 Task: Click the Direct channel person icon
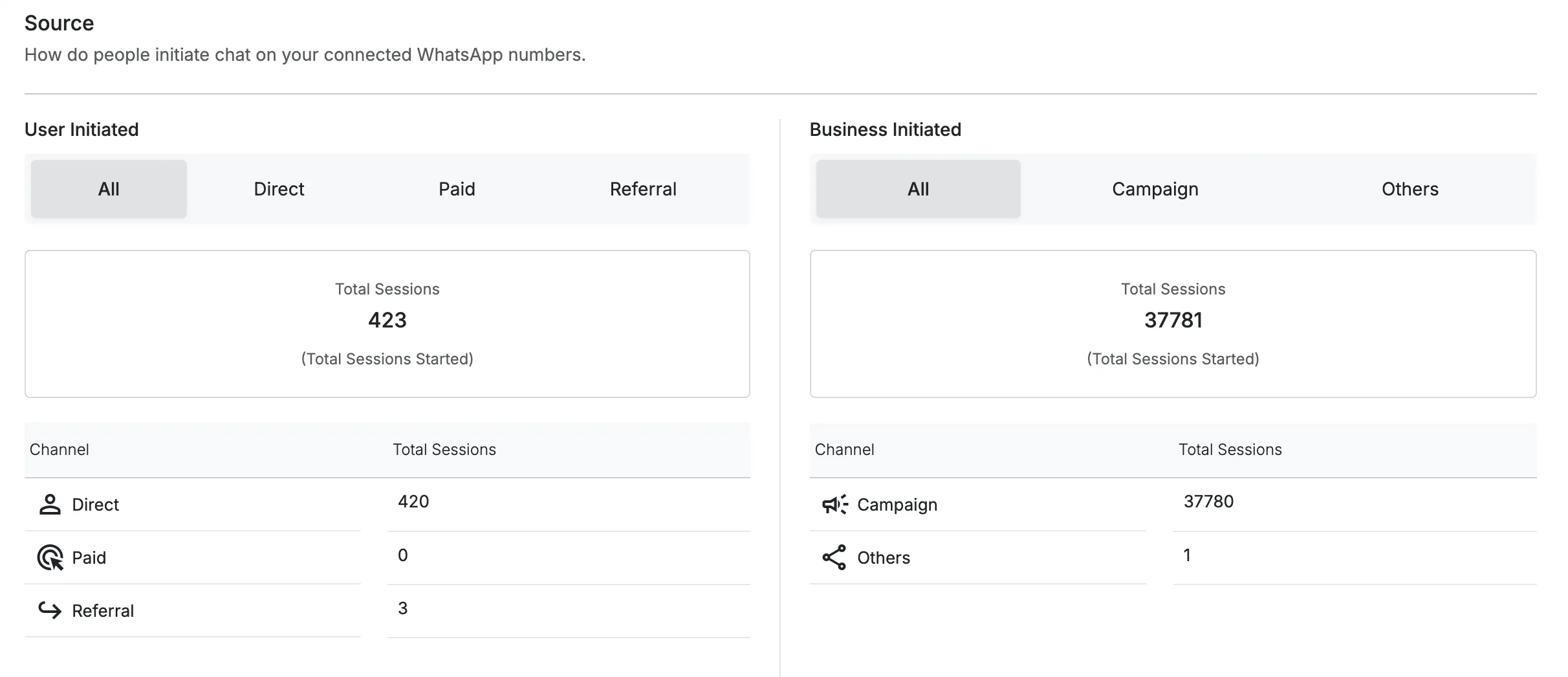coord(50,504)
